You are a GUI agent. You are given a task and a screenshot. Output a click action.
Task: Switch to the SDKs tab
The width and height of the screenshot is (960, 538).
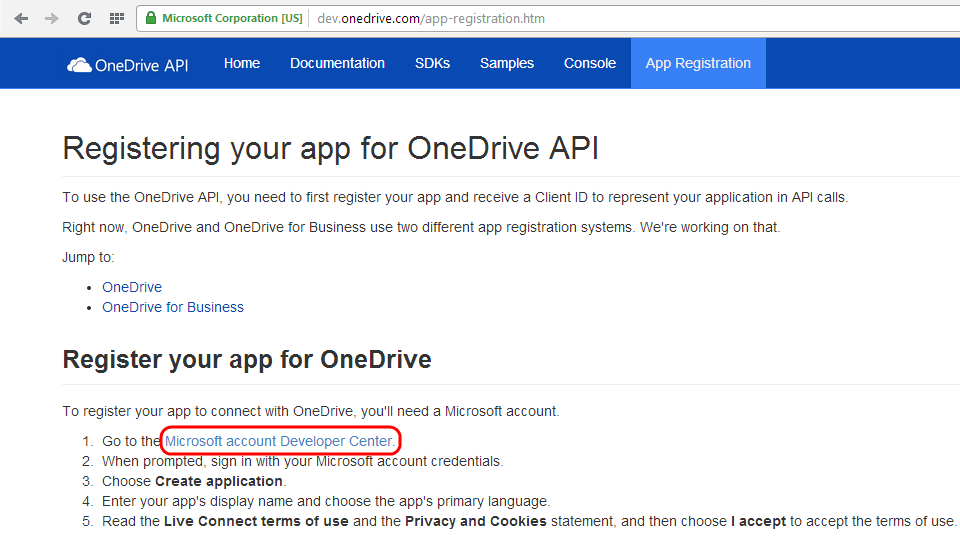[432, 63]
